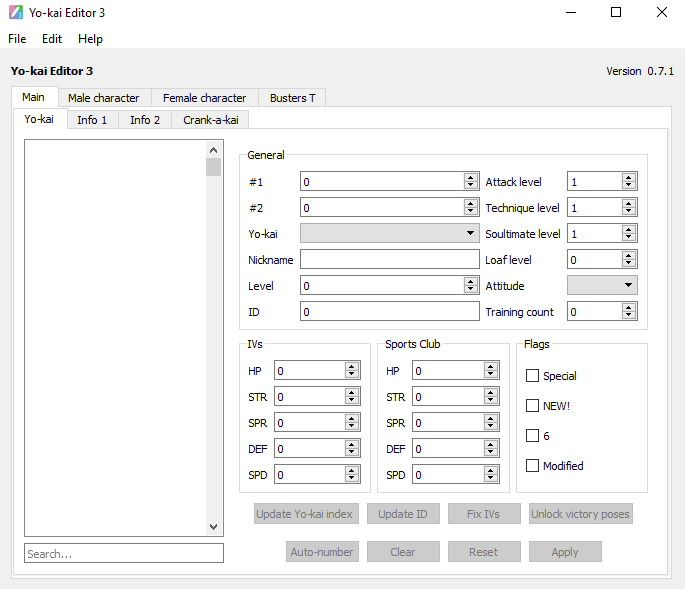Click the Yo-kai list scroll up arrow
This screenshot has height=589, width=685.
[x=213, y=150]
